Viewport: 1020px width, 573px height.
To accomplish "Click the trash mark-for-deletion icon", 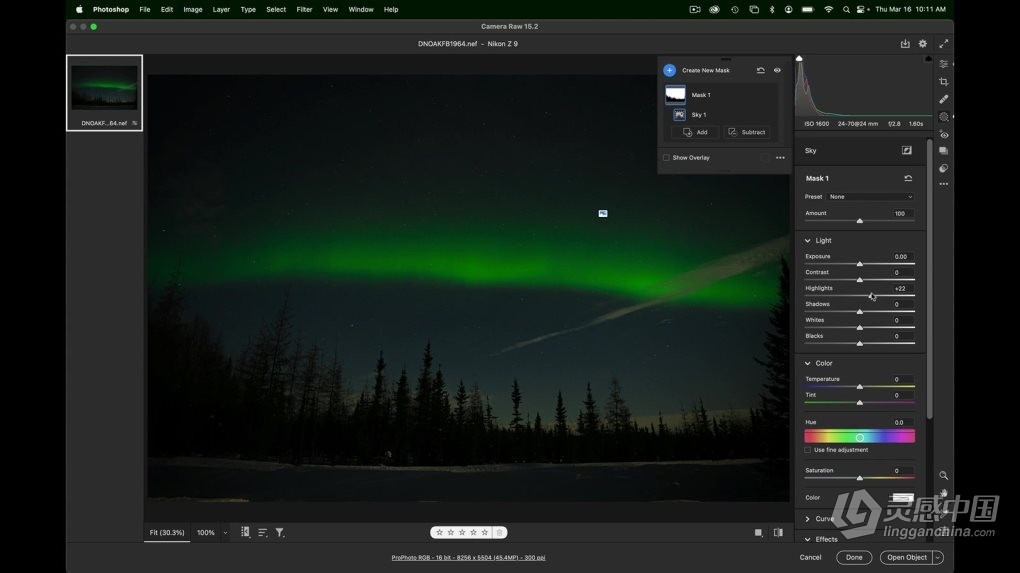I will [500, 532].
